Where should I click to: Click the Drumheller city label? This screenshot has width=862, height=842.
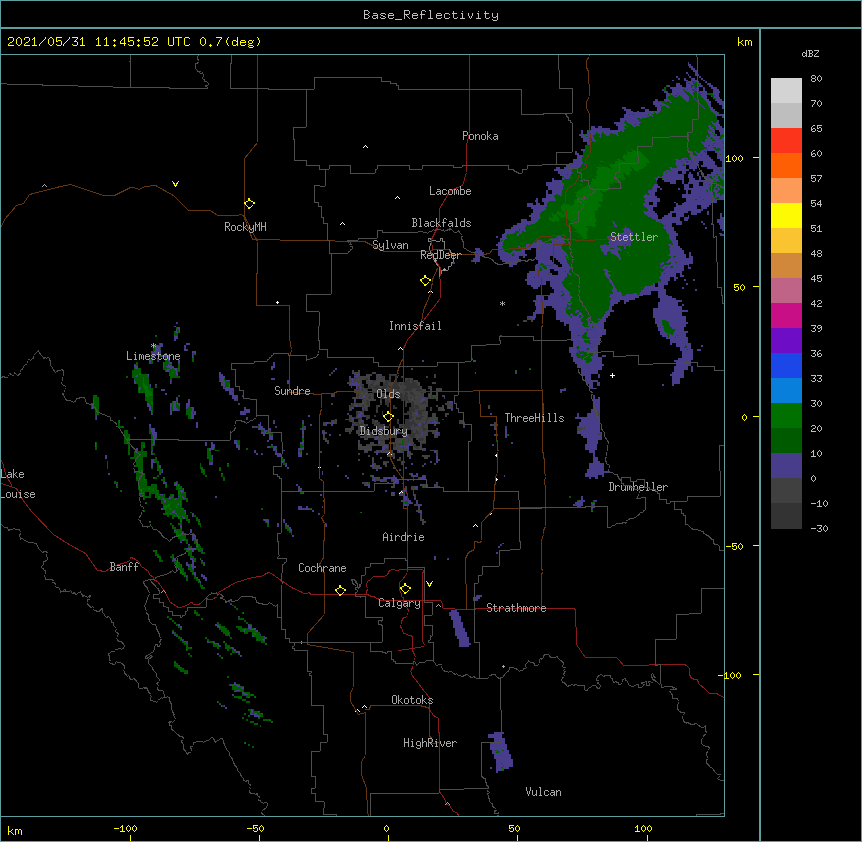point(638,487)
